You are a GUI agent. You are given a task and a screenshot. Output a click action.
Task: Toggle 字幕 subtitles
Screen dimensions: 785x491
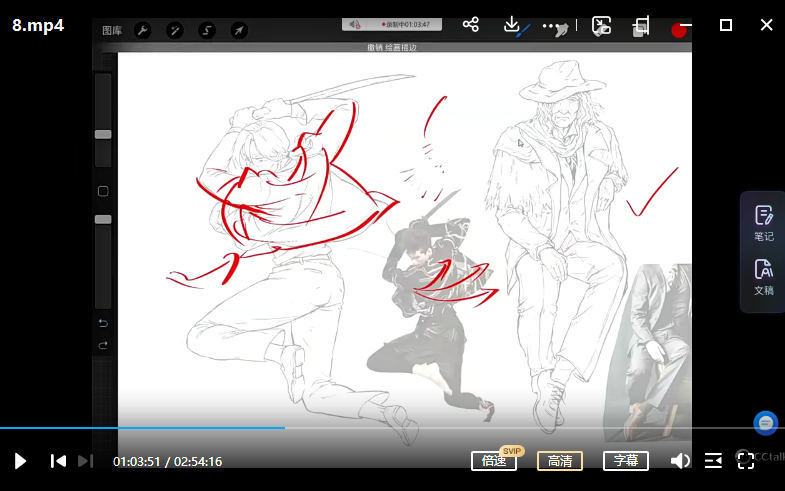point(625,461)
